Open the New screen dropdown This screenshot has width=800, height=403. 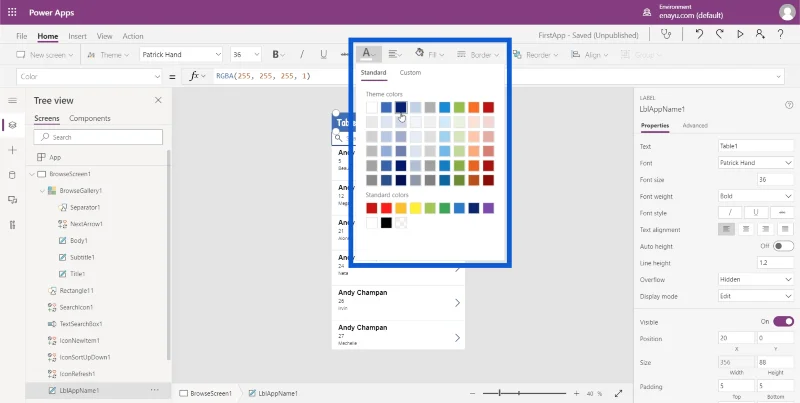point(45,55)
